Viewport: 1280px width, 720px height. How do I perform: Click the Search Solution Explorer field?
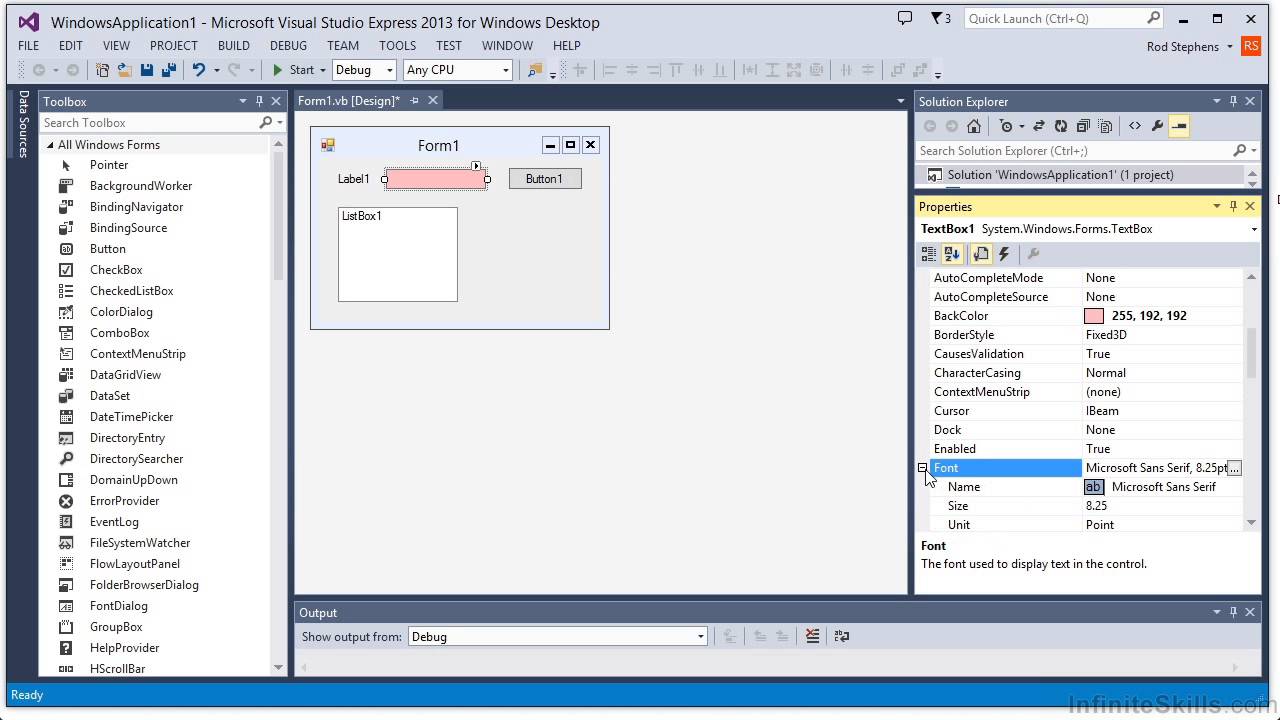[x=1075, y=151]
